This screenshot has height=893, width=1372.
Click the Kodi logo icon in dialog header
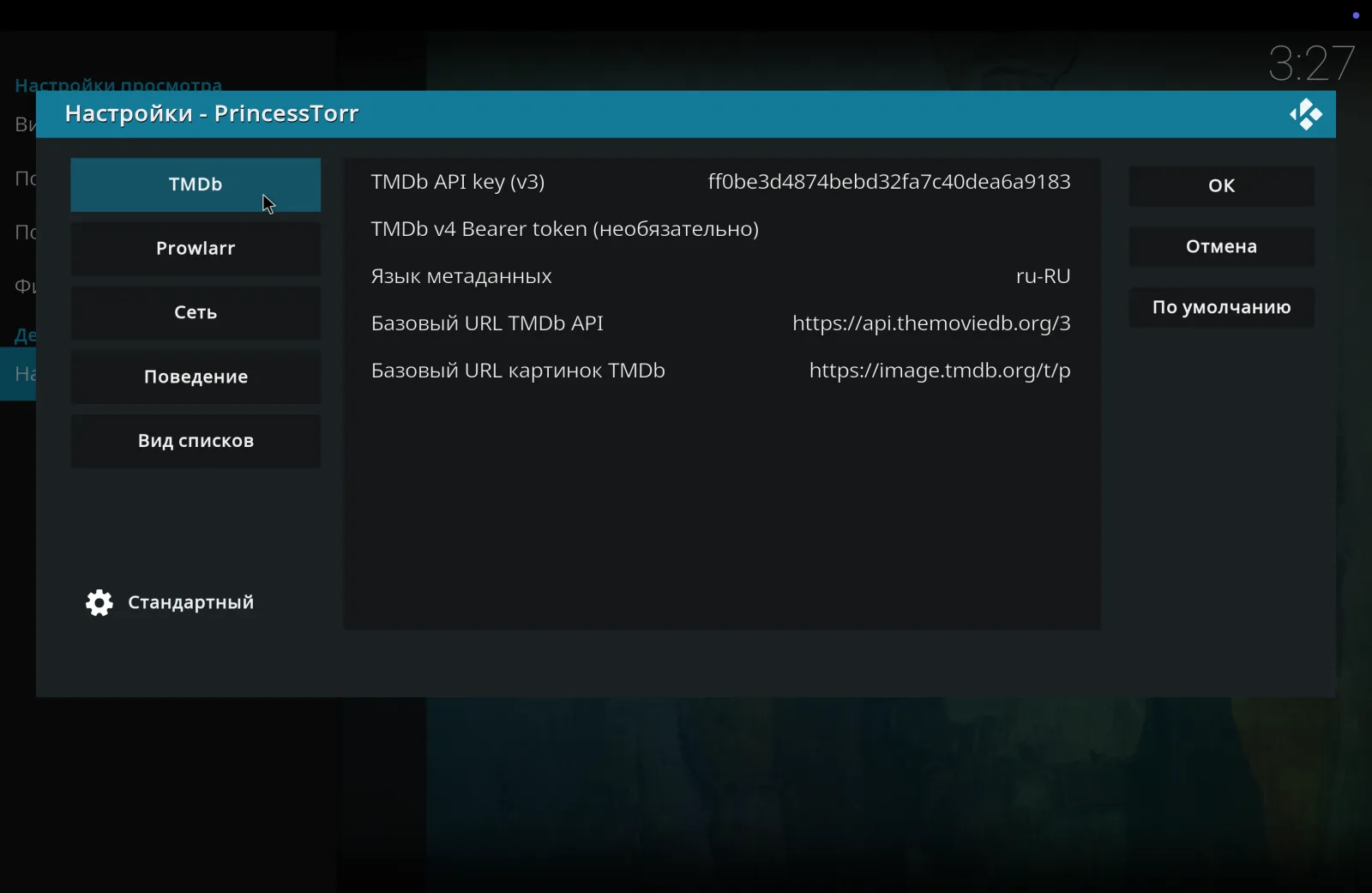[1305, 114]
